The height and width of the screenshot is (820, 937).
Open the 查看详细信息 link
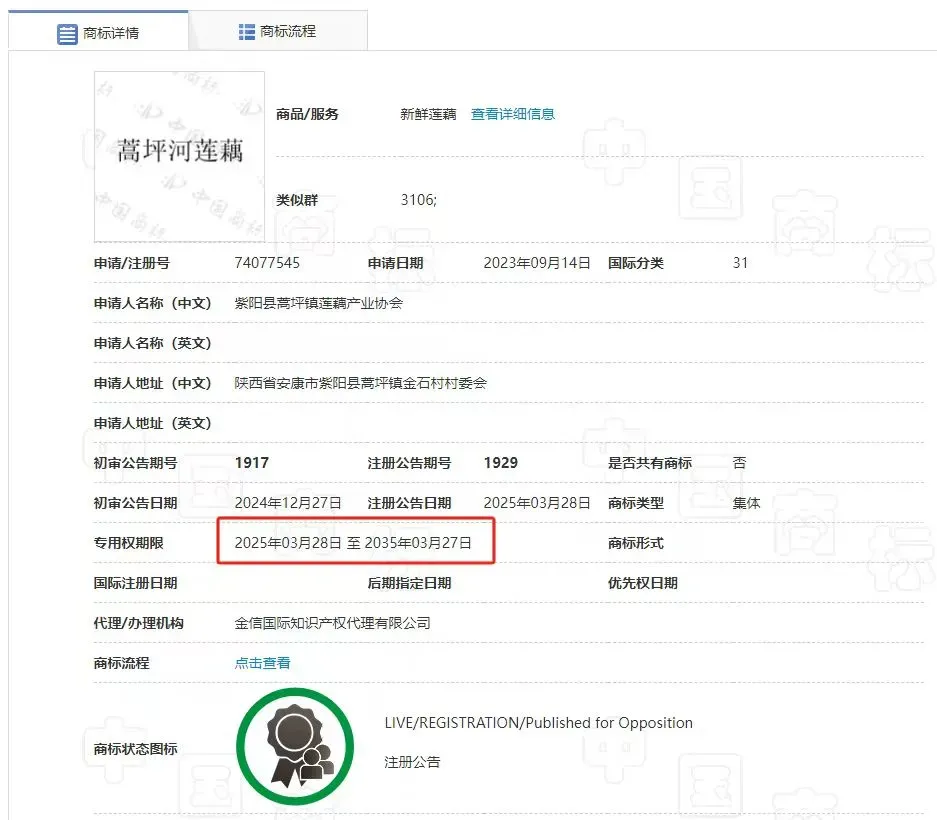coord(513,114)
